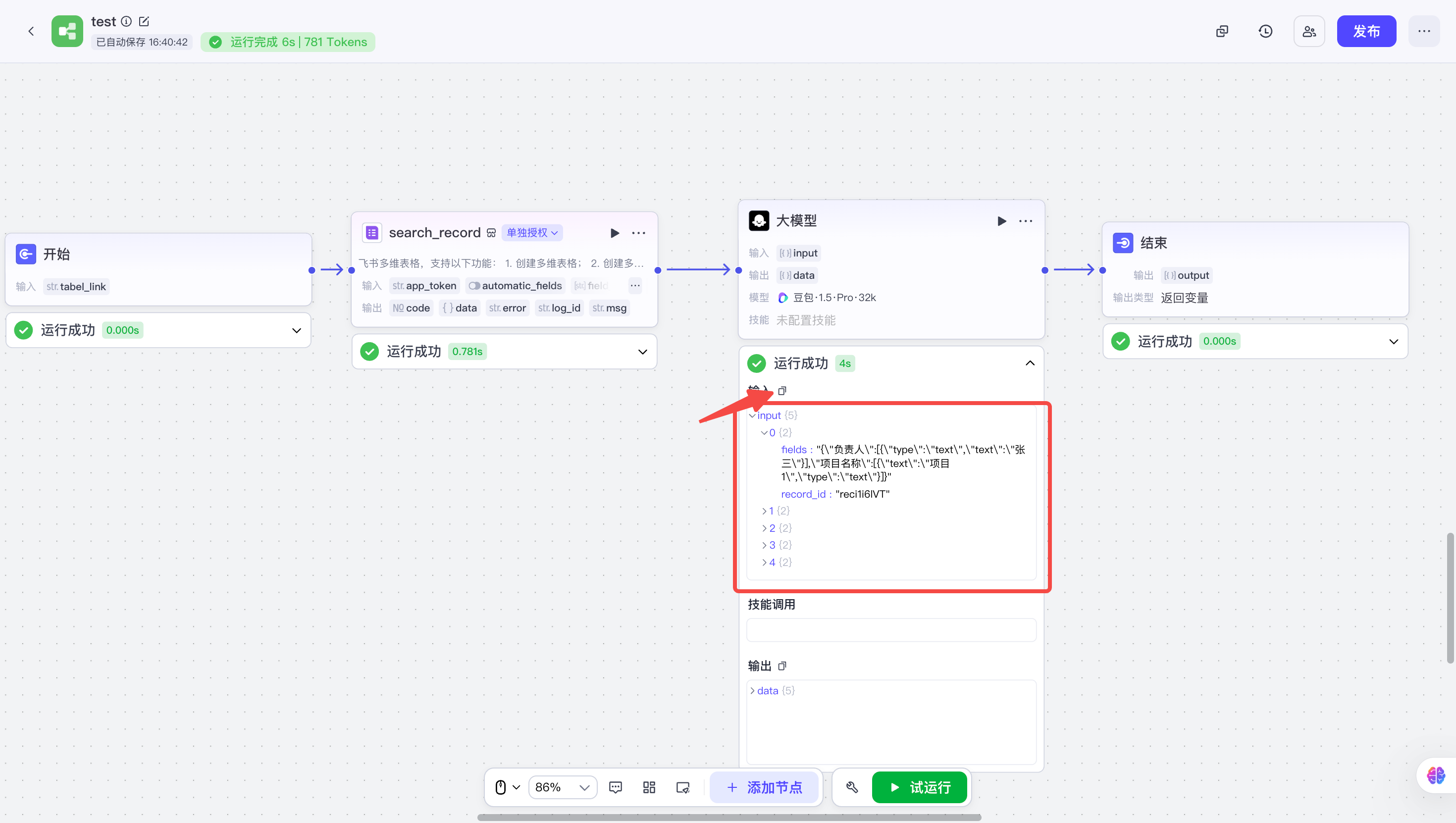Click the duplicate workflow icon in header
1456x823 pixels.
(1222, 31)
